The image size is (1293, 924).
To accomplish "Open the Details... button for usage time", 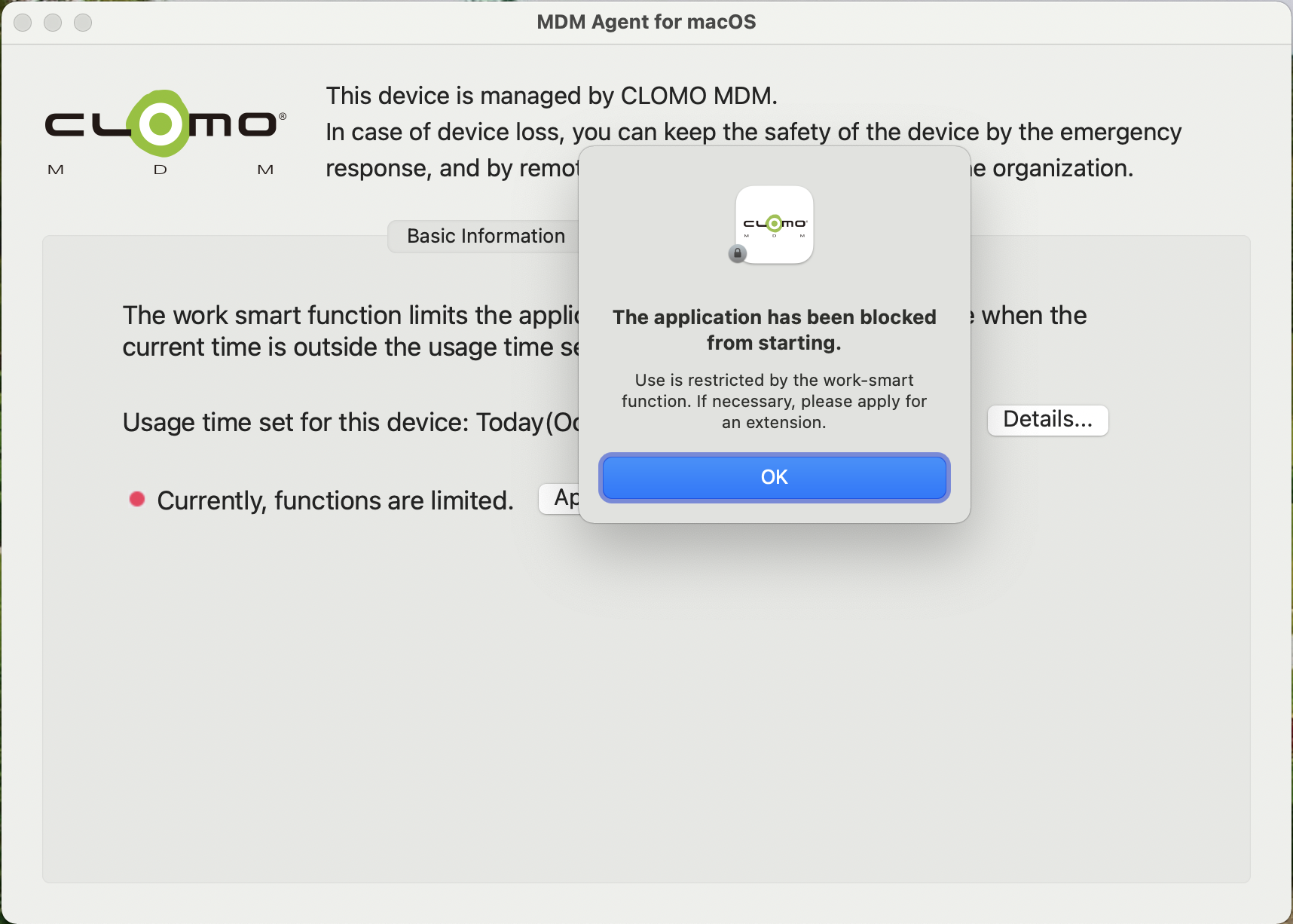I will [1047, 420].
